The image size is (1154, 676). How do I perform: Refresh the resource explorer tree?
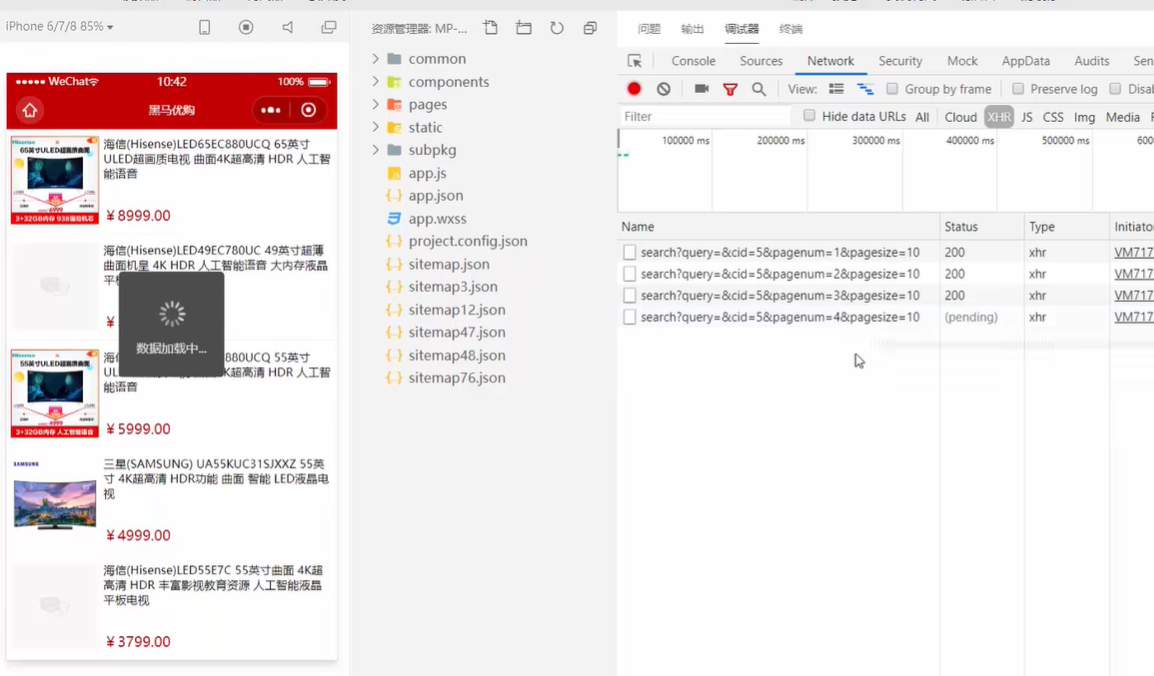(x=556, y=28)
